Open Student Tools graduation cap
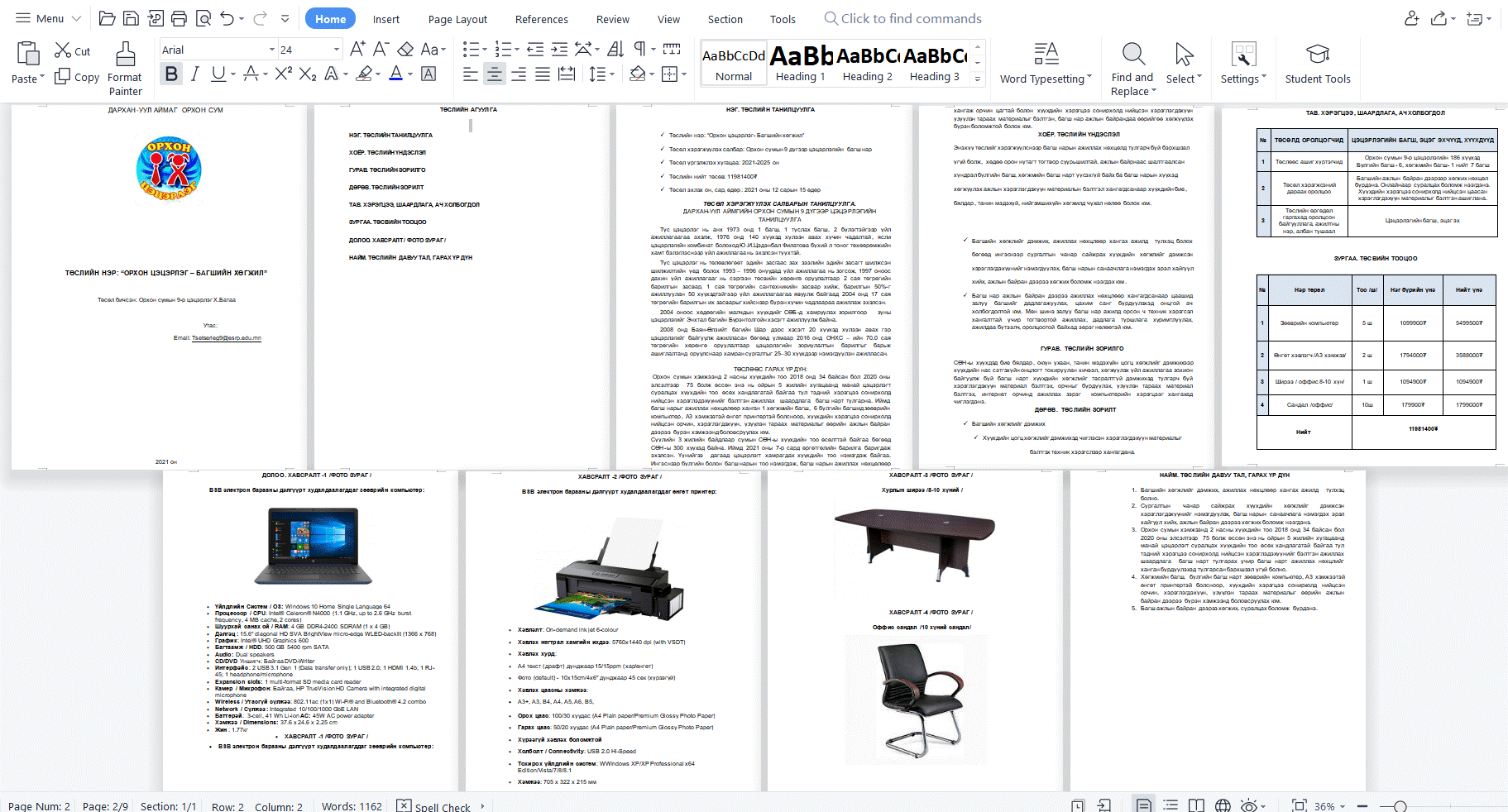Viewport: 1508px width, 812px height. coord(1318,54)
